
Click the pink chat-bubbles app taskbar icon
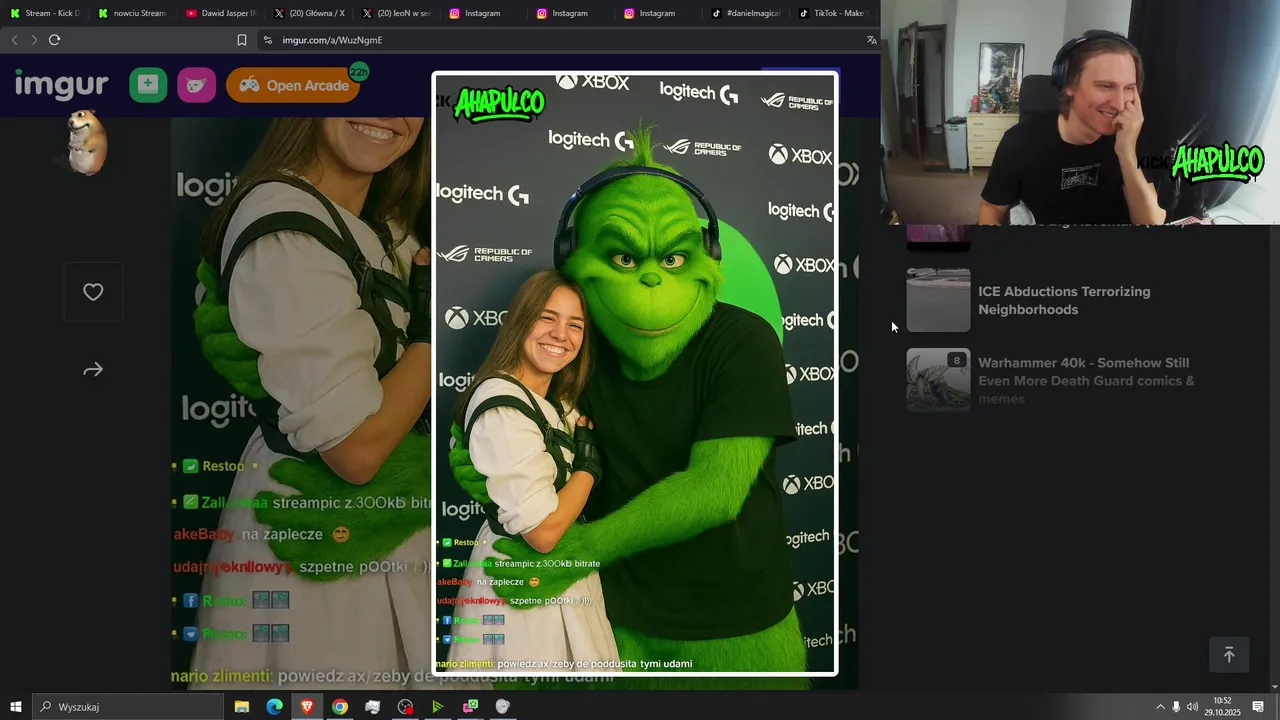(470, 707)
